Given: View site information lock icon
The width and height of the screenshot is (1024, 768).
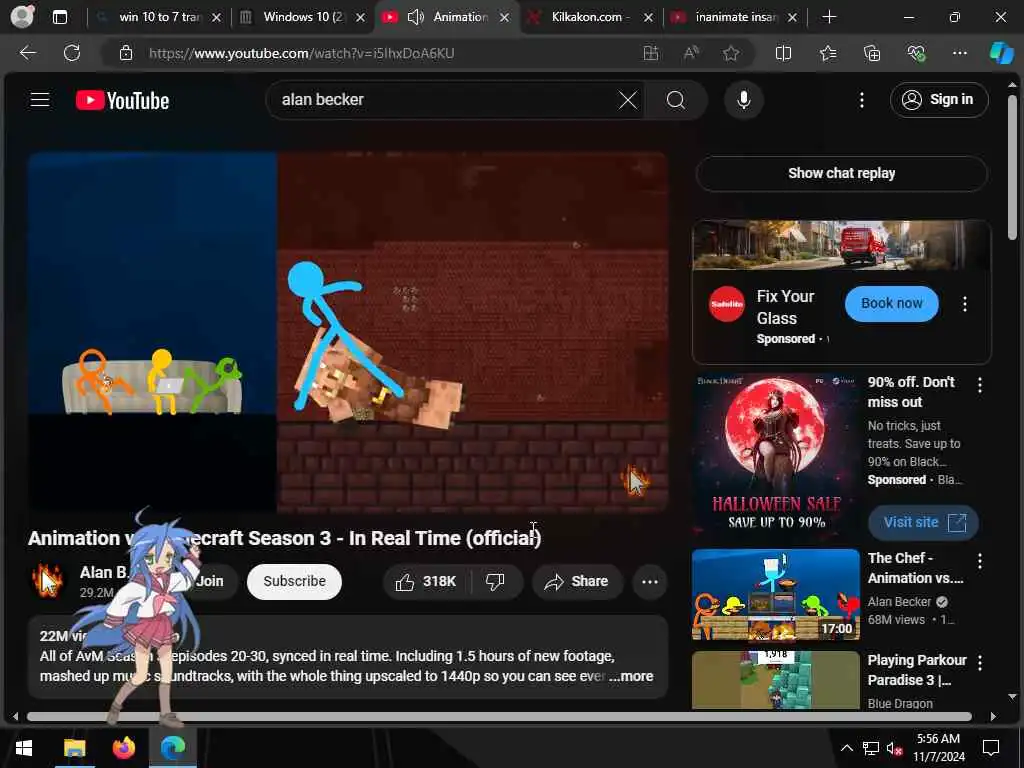Looking at the screenshot, I should [x=126, y=54].
